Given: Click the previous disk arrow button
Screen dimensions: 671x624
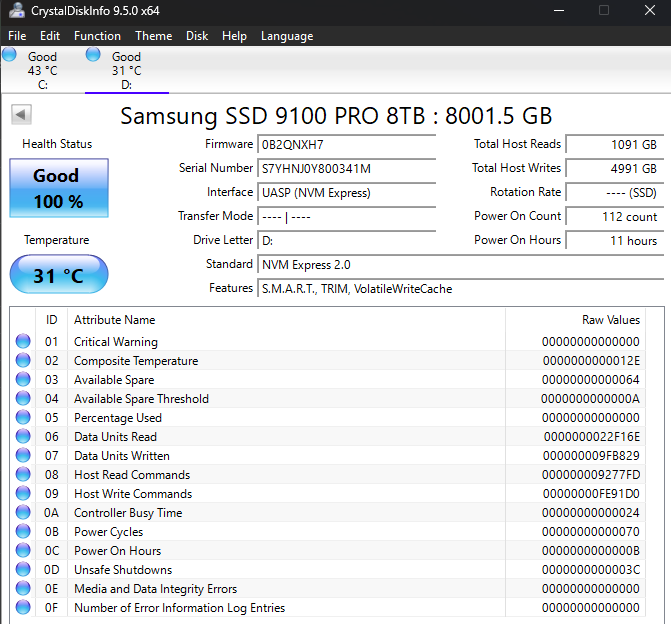Looking at the screenshot, I should coord(20,115).
